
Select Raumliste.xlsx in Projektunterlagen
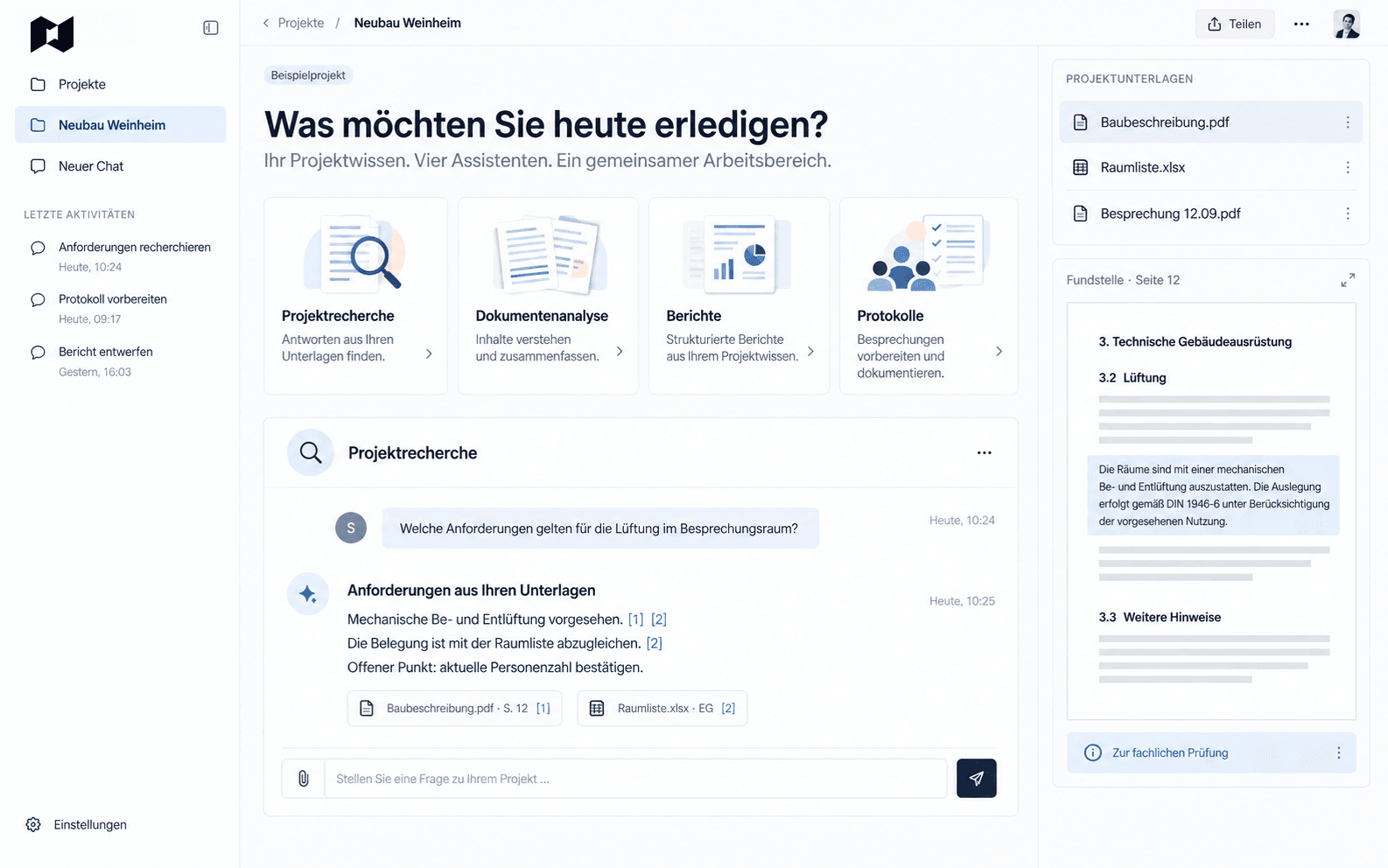point(1210,167)
